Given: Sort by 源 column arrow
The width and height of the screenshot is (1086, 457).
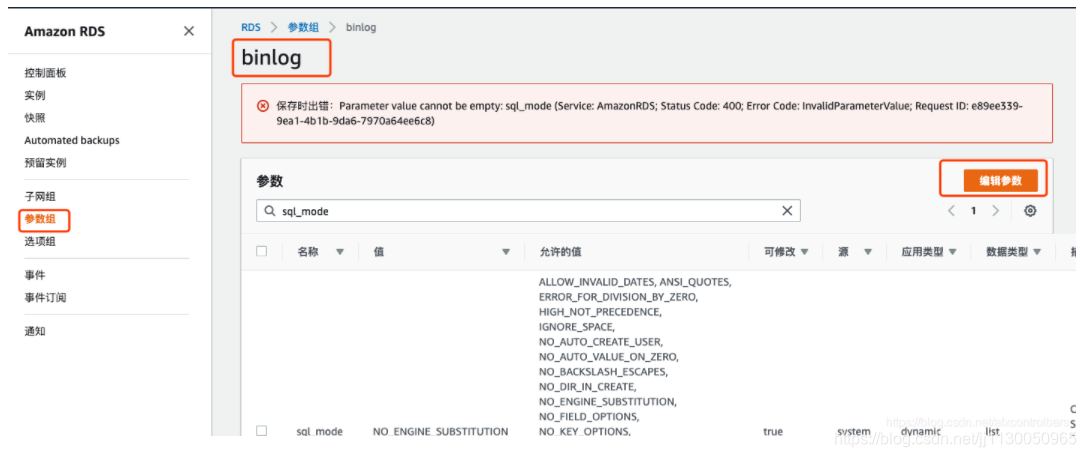Looking at the screenshot, I should [868, 252].
